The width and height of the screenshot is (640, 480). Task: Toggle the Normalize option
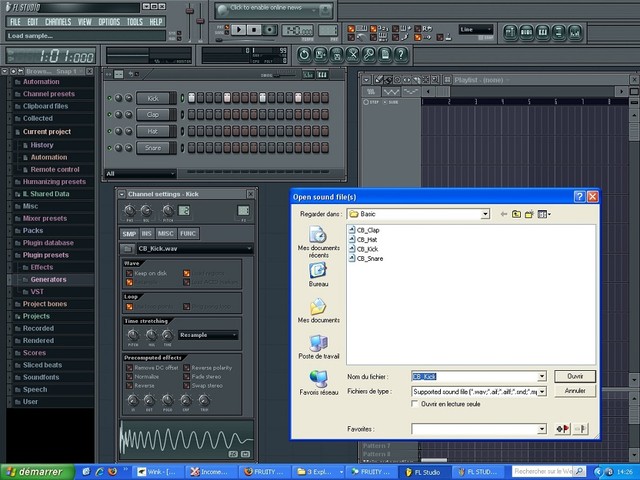tap(129, 376)
